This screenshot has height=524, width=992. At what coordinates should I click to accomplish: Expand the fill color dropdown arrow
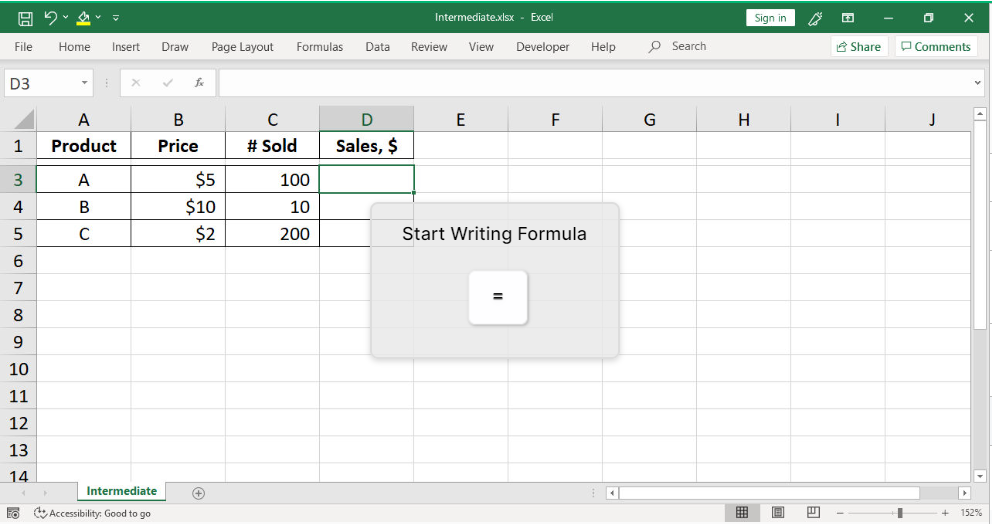pyautogui.click(x=98, y=18)
